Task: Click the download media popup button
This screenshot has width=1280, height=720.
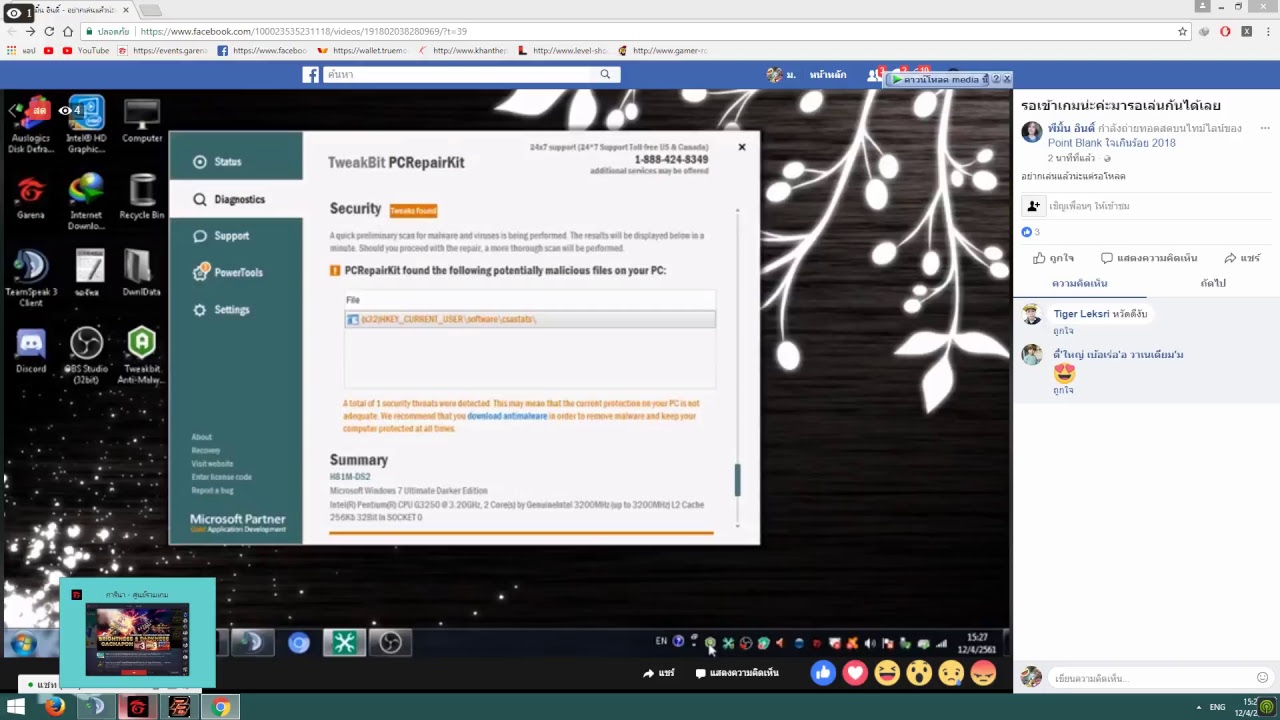Action: pos(940,79)
